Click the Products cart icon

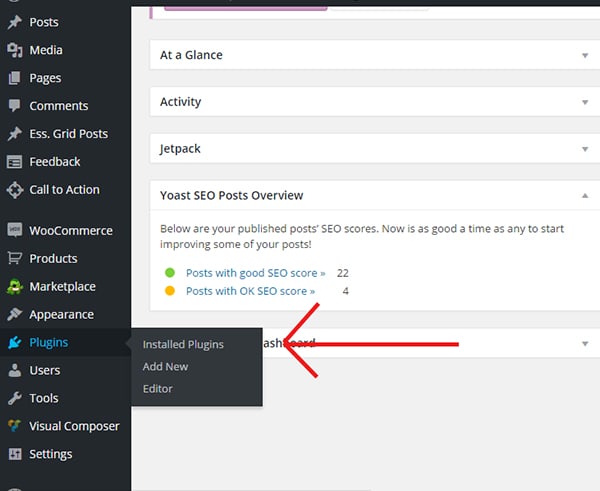pyautogui.click(x=15, y=258)
